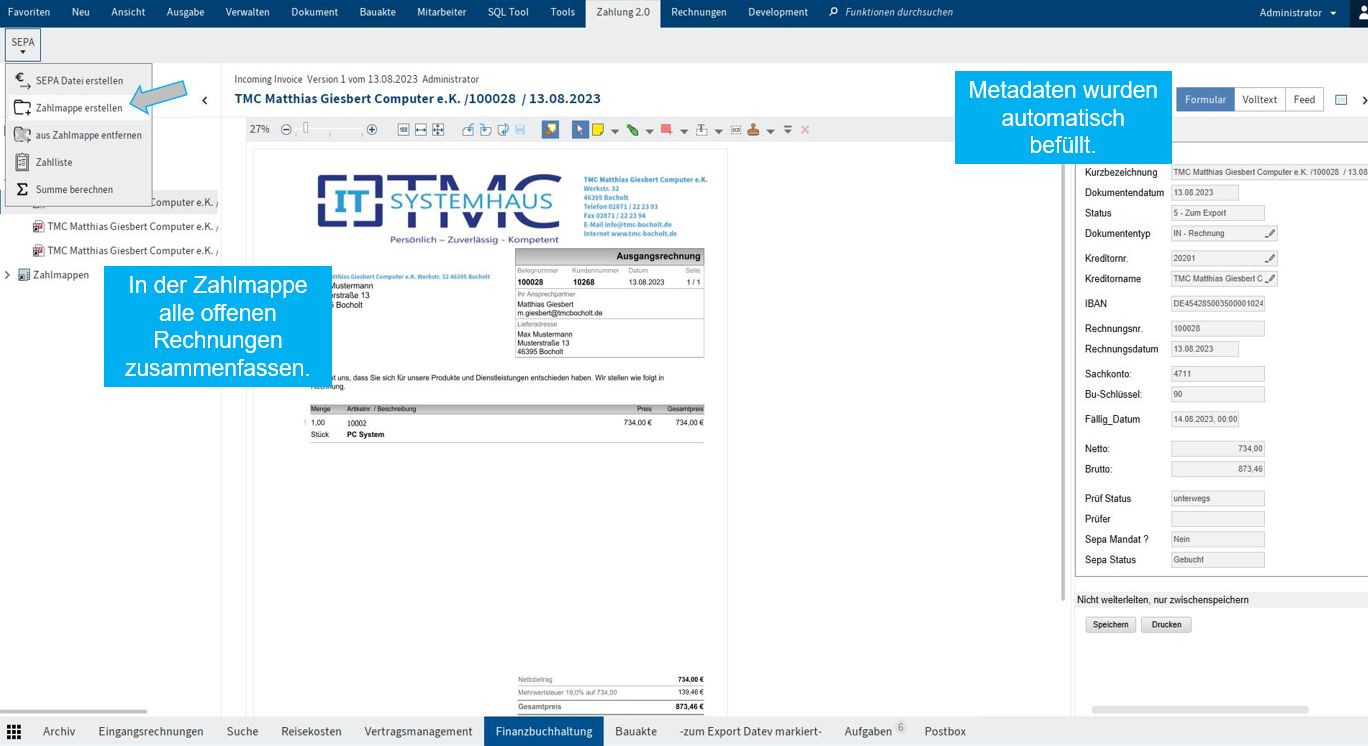1368x746 pixels.
Task: Select the pointer selection tool
Action: pyautogui.click(x=580, y=129)
